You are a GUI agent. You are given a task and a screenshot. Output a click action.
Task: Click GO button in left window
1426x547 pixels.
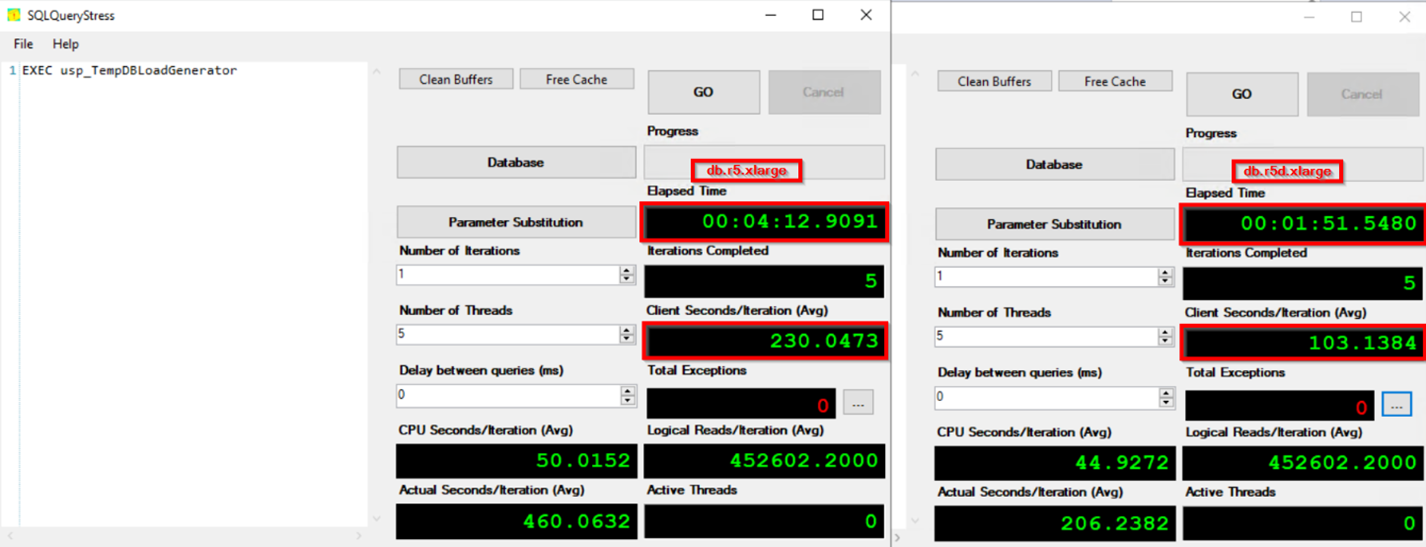(x=703, y=92)
